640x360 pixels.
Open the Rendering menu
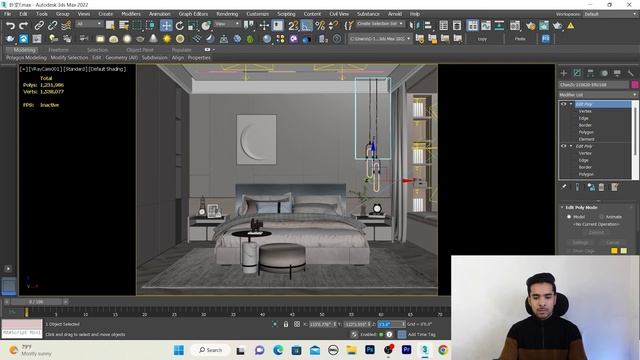click(227, 14)
